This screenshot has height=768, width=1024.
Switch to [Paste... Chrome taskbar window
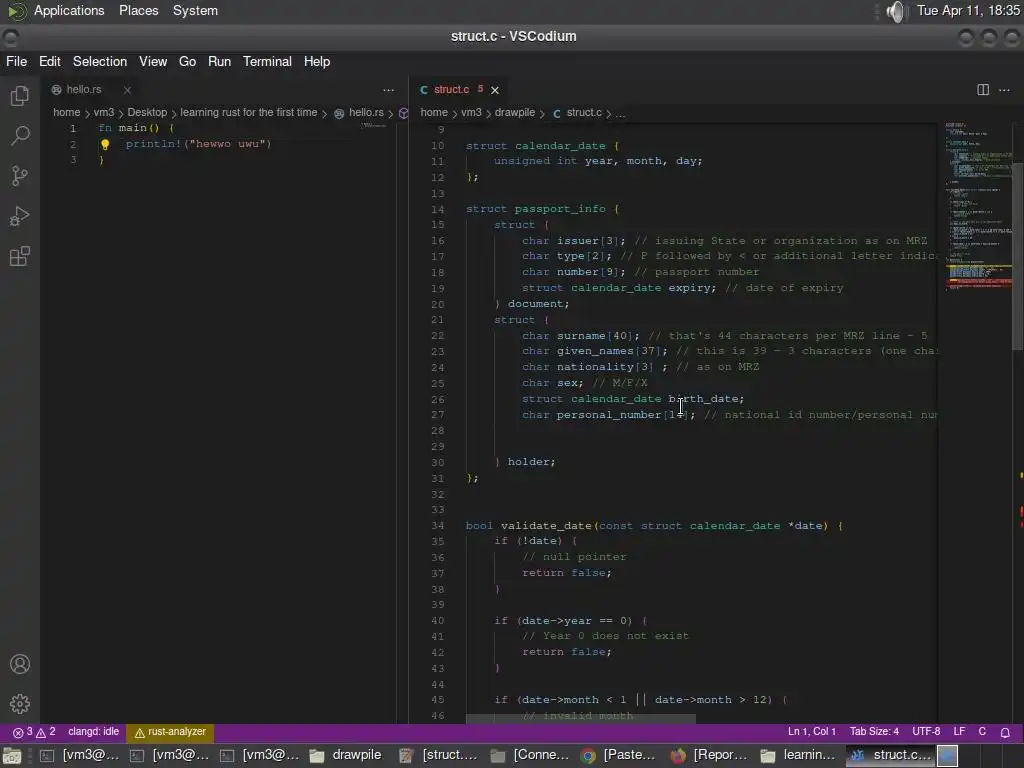618,756
